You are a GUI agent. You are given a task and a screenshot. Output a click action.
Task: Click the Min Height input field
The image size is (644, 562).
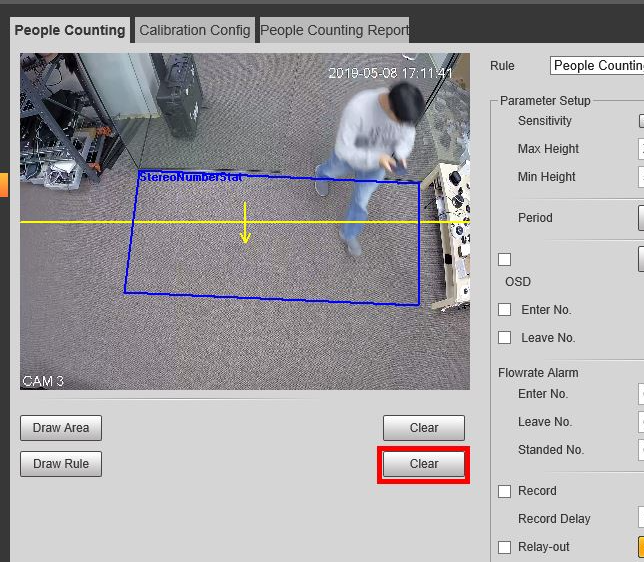[640, 177]
